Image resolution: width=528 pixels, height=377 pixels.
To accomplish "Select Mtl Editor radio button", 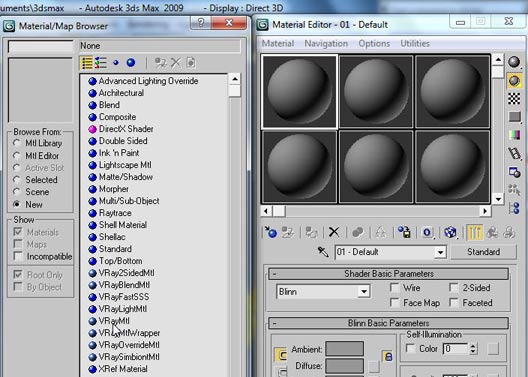I will pos(16,156).
